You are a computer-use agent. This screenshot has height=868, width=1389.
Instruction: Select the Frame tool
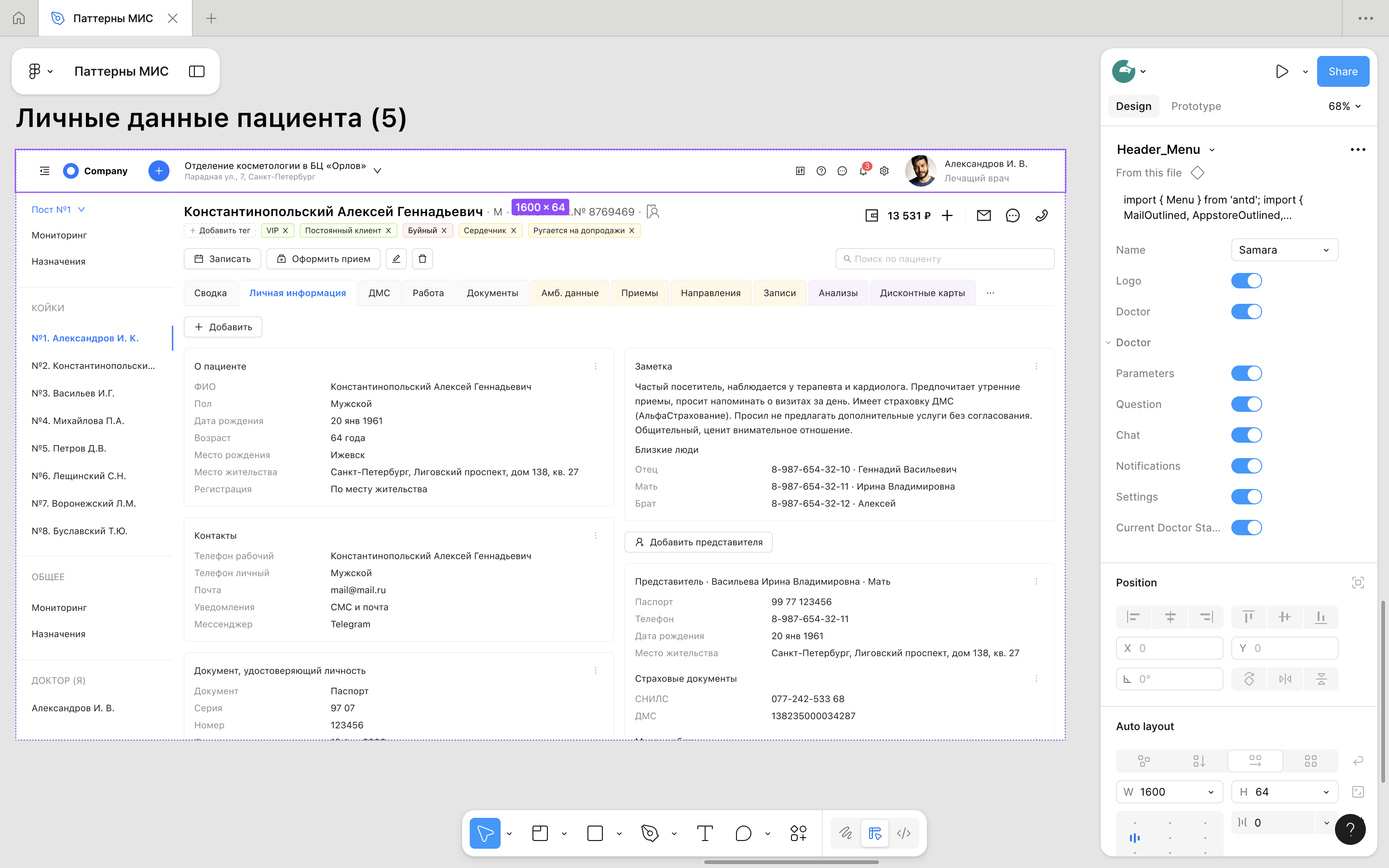[540, 833]
